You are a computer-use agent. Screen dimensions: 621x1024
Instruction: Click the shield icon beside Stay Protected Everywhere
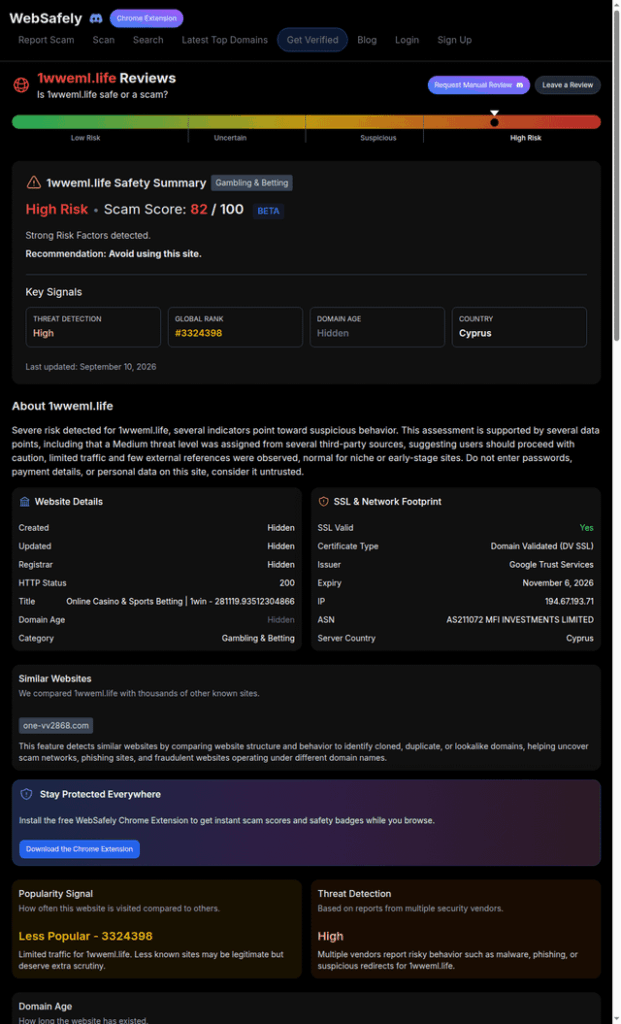tap(27, 794)
